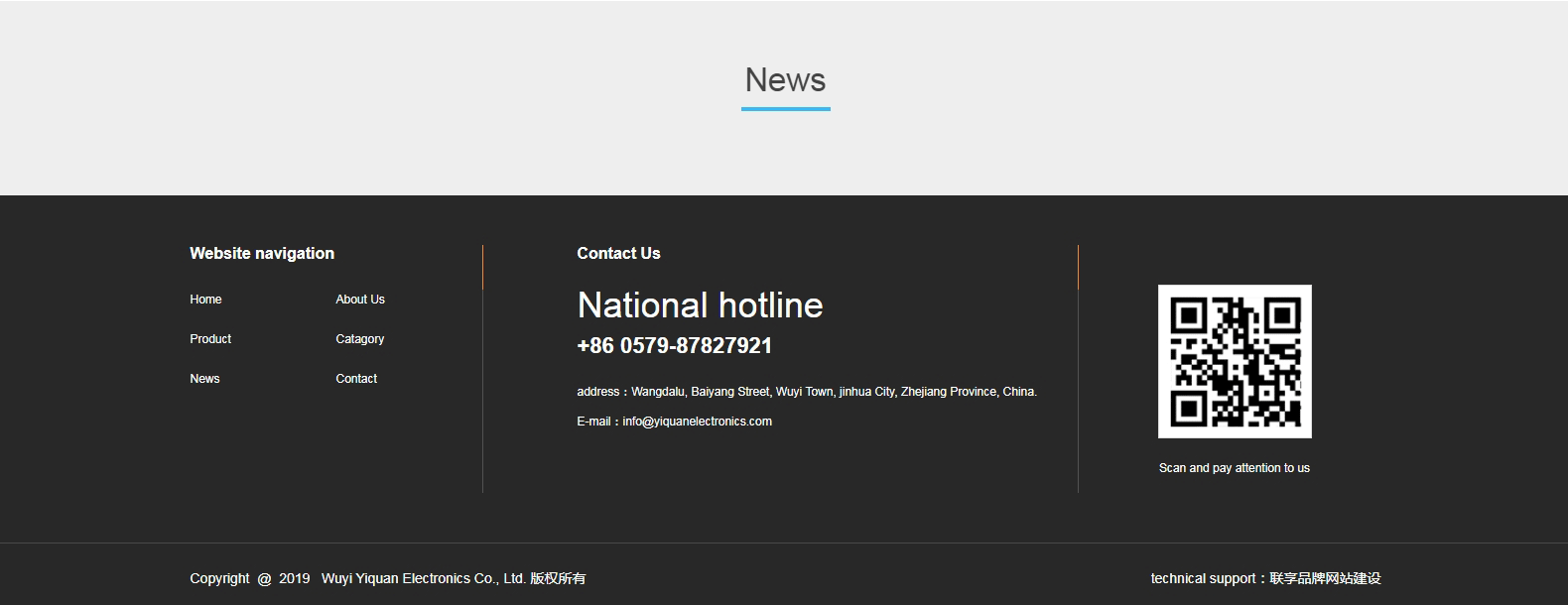Click the info@yiquanelectronics.com email address

tap(697, 422)
